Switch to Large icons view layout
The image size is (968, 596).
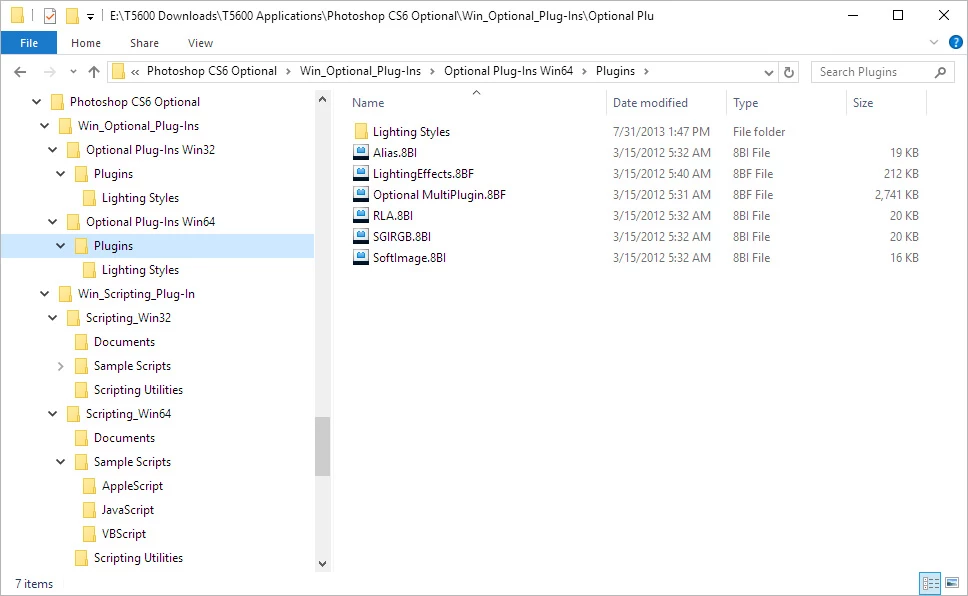pyautogui.click(x=952, y=582)
